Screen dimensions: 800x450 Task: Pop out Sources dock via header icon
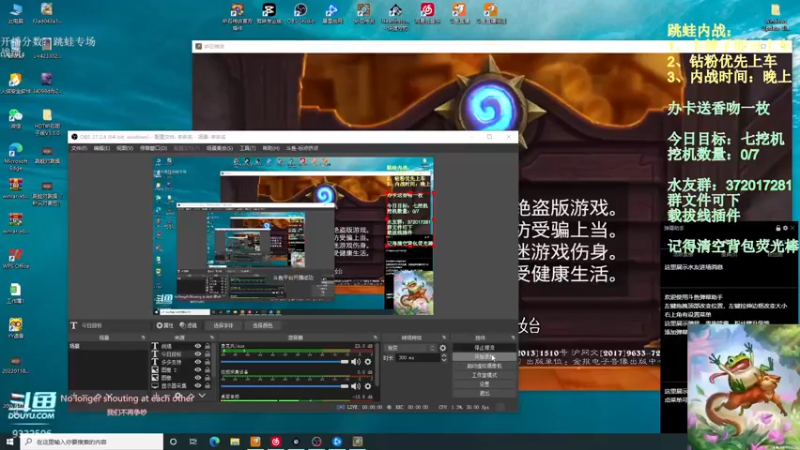212,338
